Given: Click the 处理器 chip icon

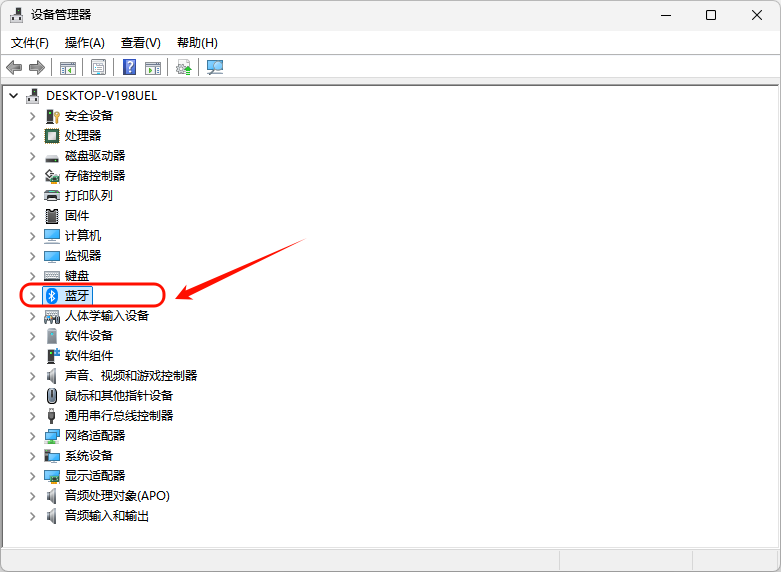Looking at the screenshot, I should pyautogui.click(x=52, y=136).
